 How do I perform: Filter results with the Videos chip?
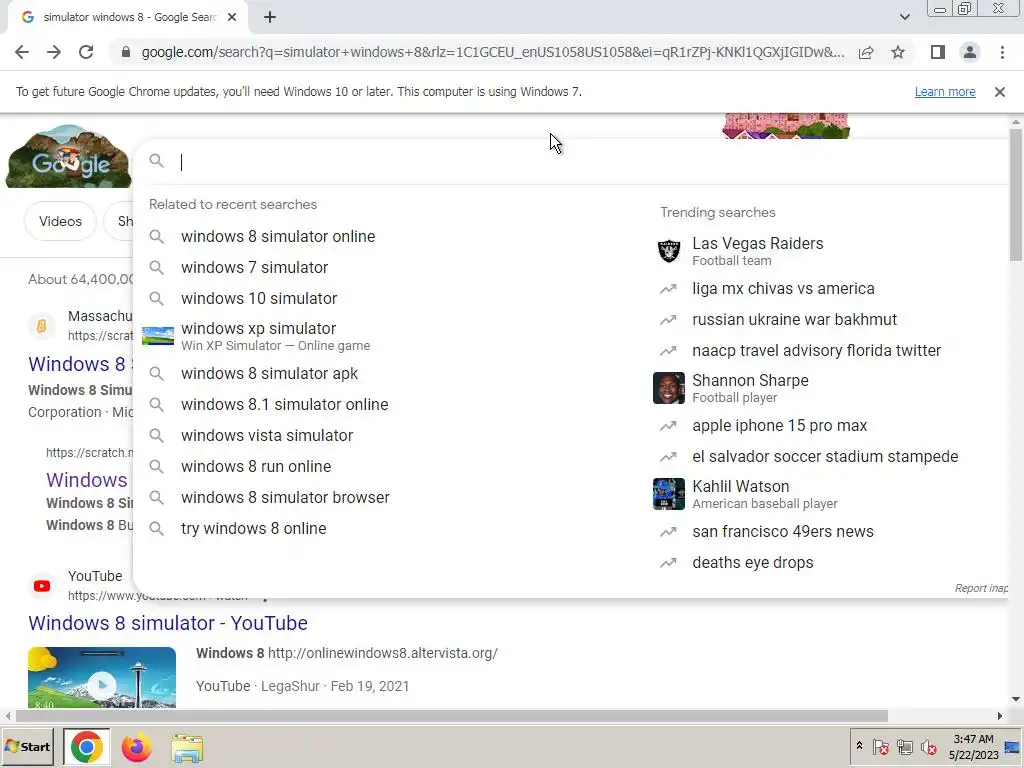point(60,221)
